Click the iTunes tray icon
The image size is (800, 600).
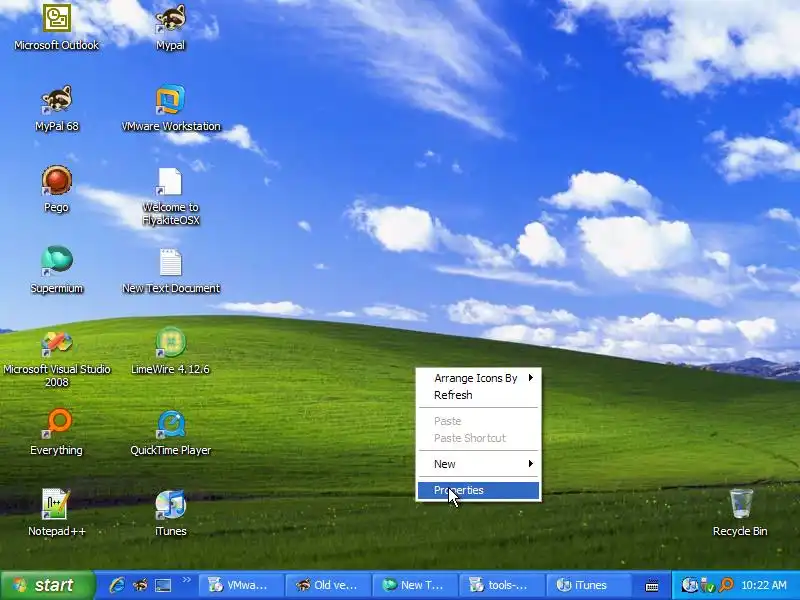click(x=690, y=585)
